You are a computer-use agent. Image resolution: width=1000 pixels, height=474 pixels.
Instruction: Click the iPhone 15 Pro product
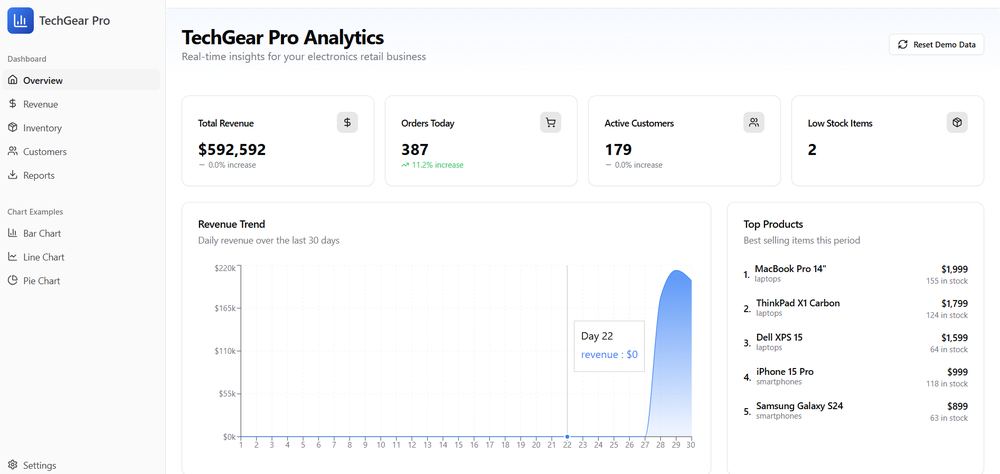[855, 376]
